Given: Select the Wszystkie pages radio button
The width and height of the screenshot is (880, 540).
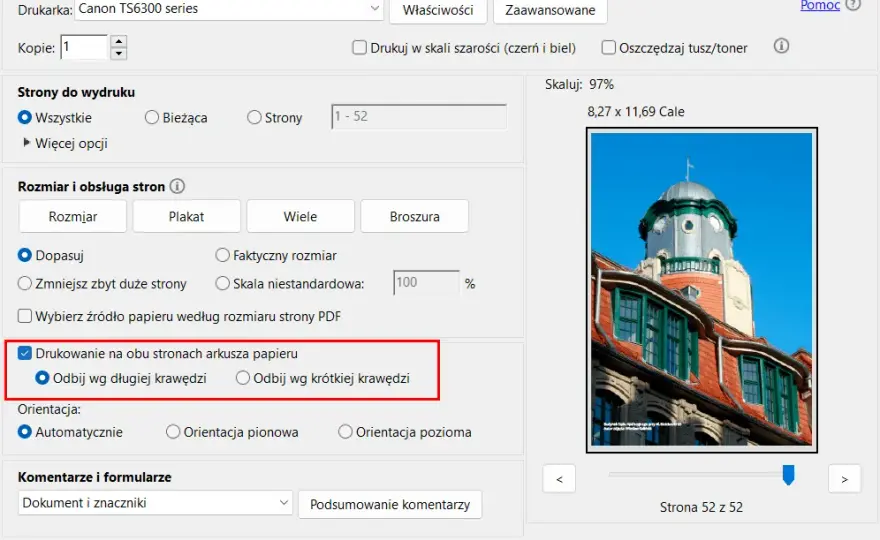Looking at the screenshot, I should [25, 117].
